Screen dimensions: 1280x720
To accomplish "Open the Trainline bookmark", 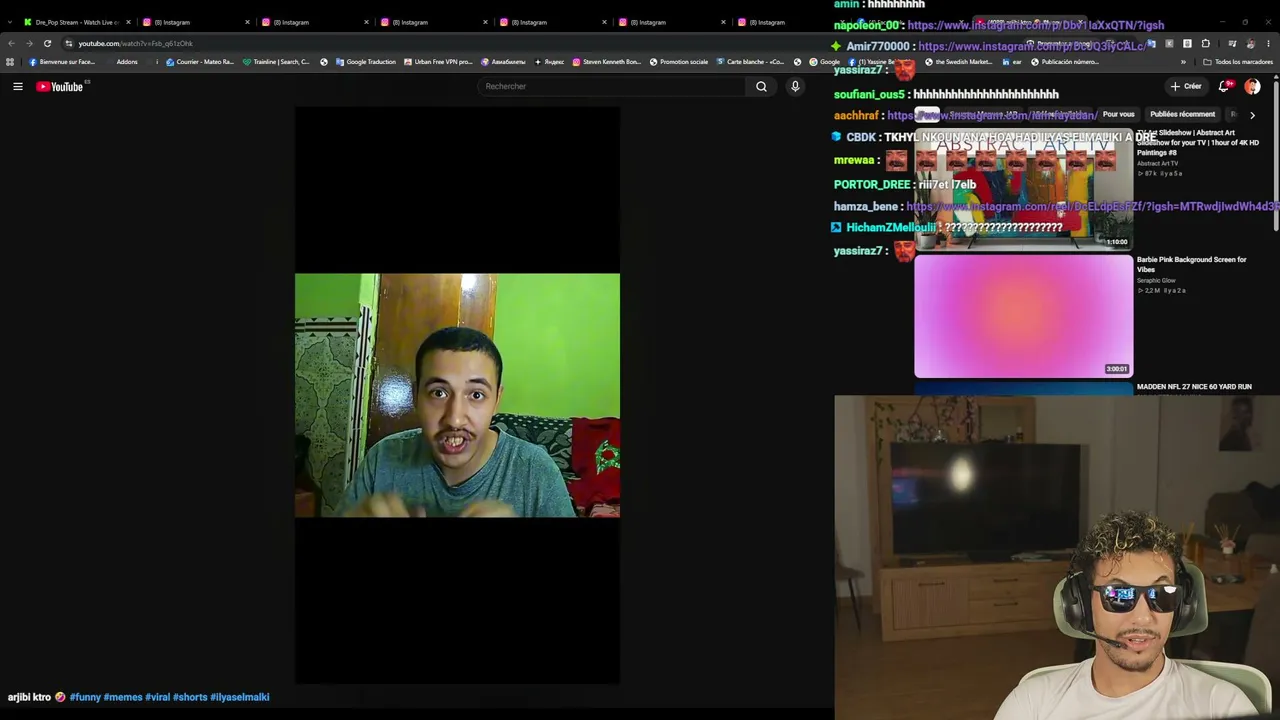I will (x=276, y=62).
